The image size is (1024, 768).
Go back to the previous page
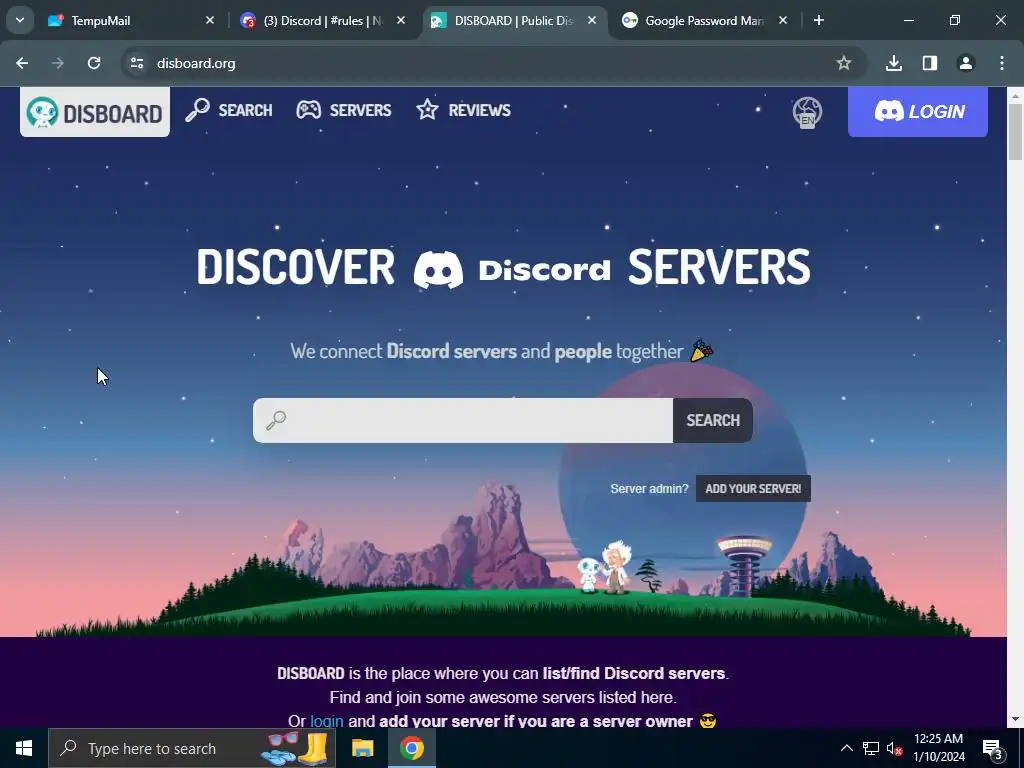coord(22,63)
